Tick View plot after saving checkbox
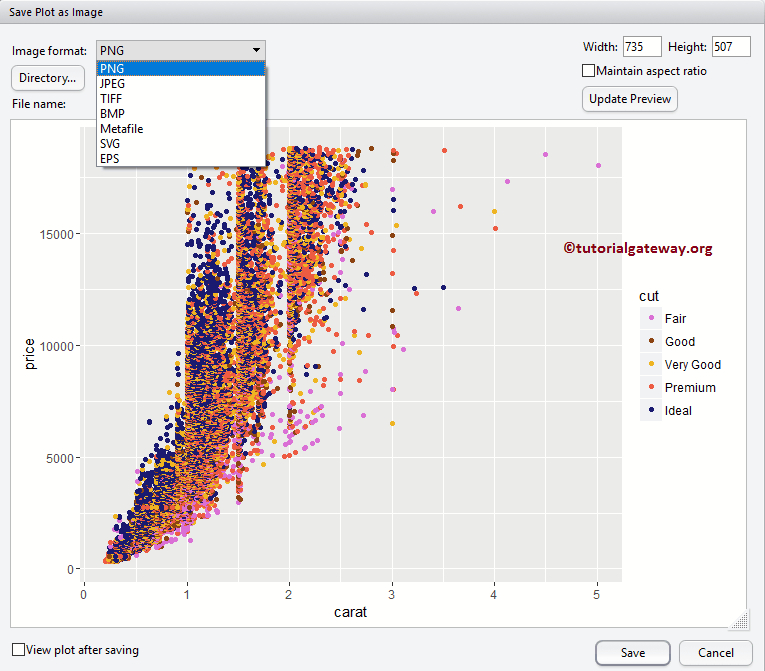765x671 pixels. [18, 650]
